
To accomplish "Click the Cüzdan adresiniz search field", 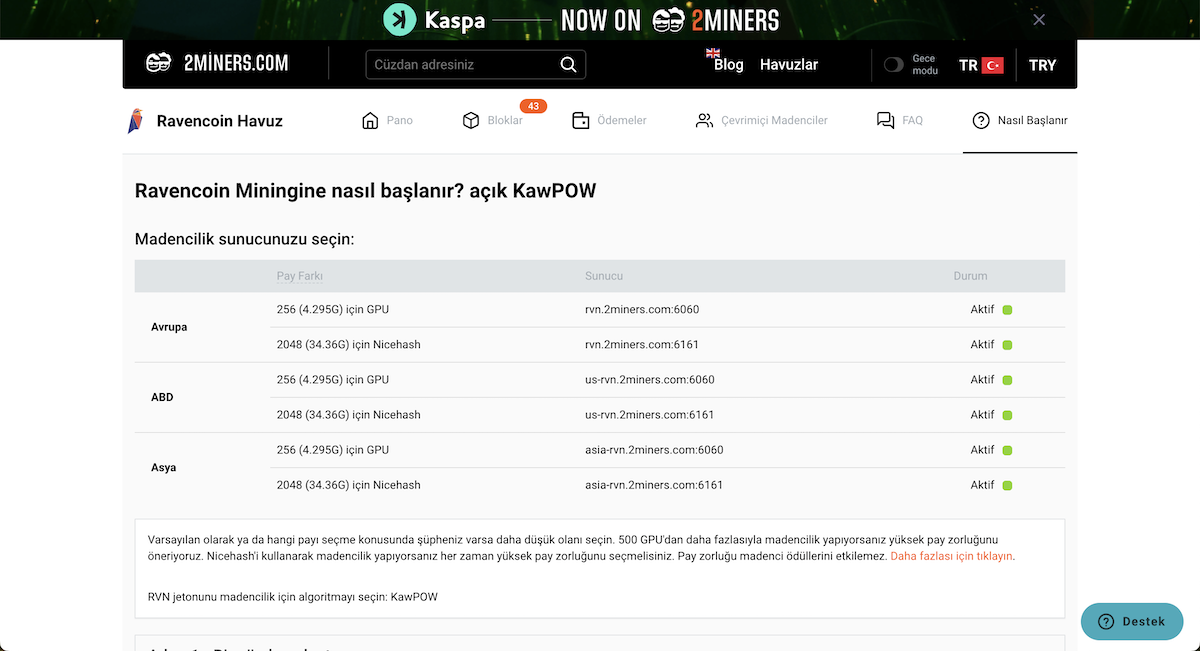I will (x=460, y=63).
